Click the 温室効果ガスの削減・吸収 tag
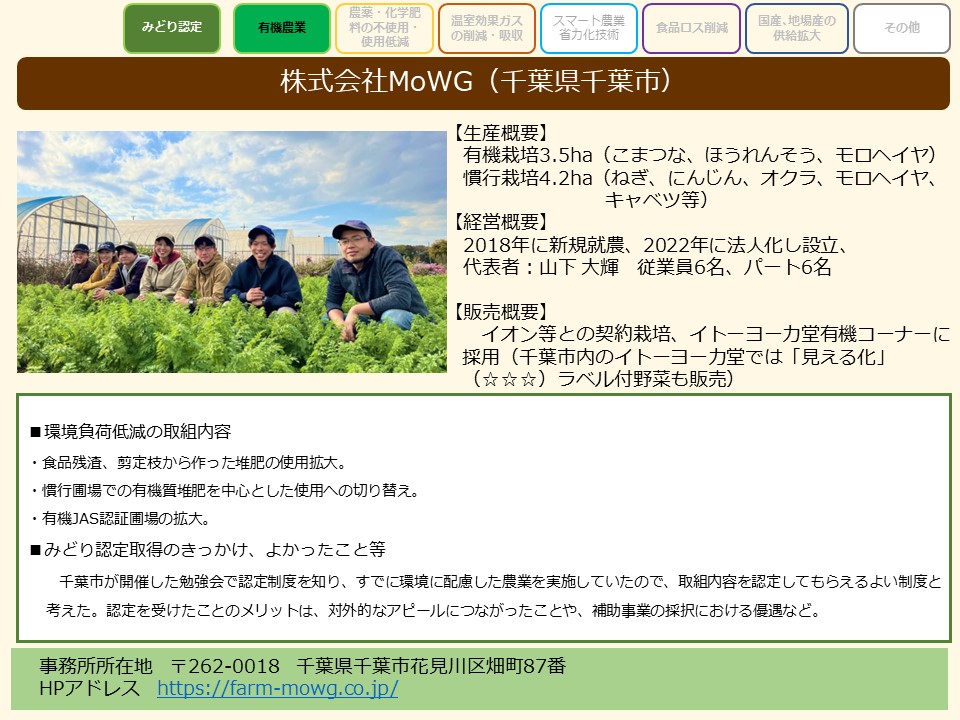 coord(487,28)
